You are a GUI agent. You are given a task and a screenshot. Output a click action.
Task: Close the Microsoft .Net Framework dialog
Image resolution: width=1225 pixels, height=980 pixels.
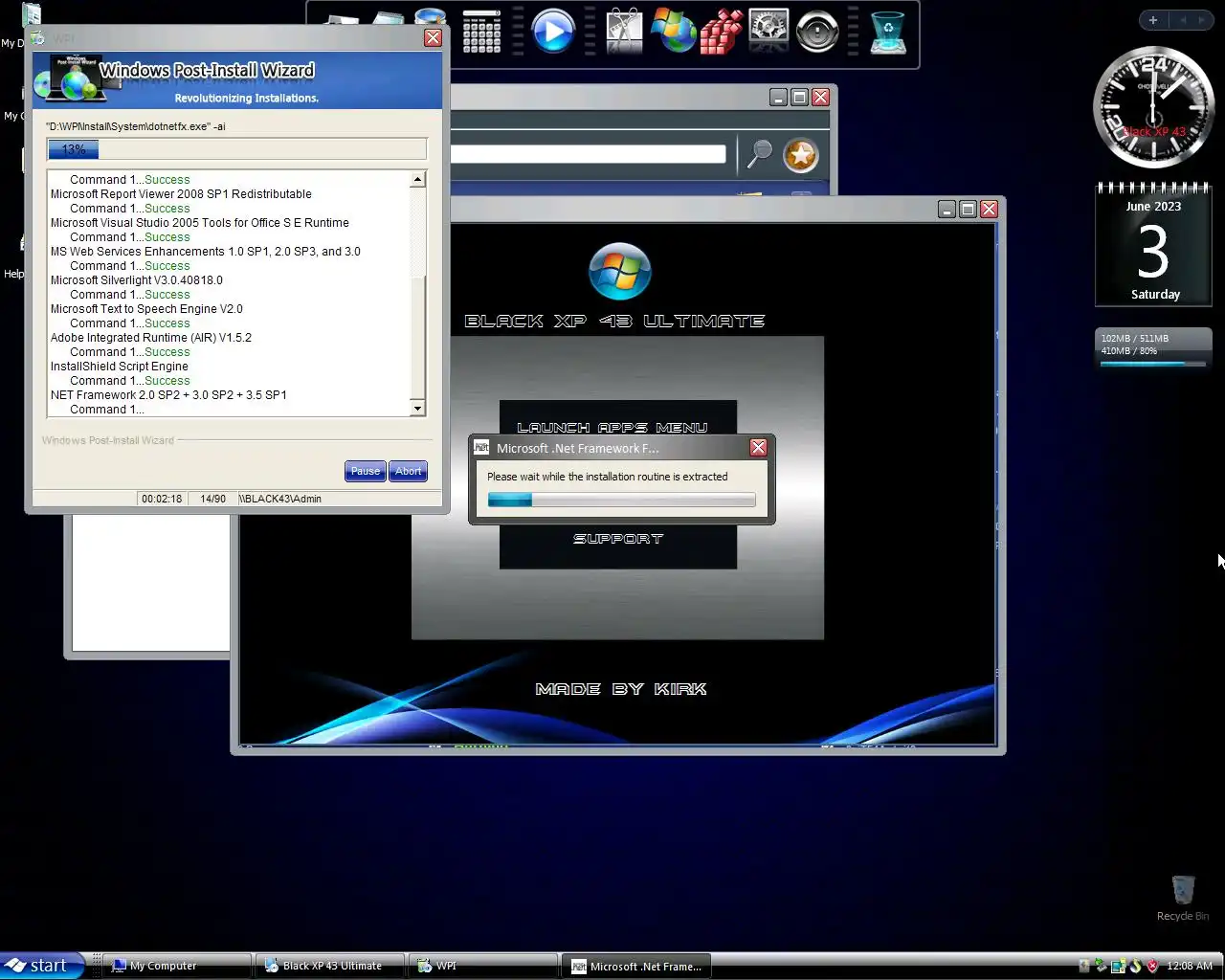pos(758,447)
